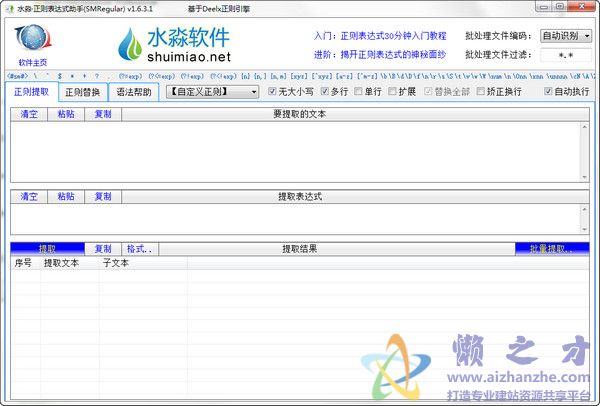Screen dimensions: 600x406
Task: Insert the [a-z] range token
Action: [x=344, y=76]
